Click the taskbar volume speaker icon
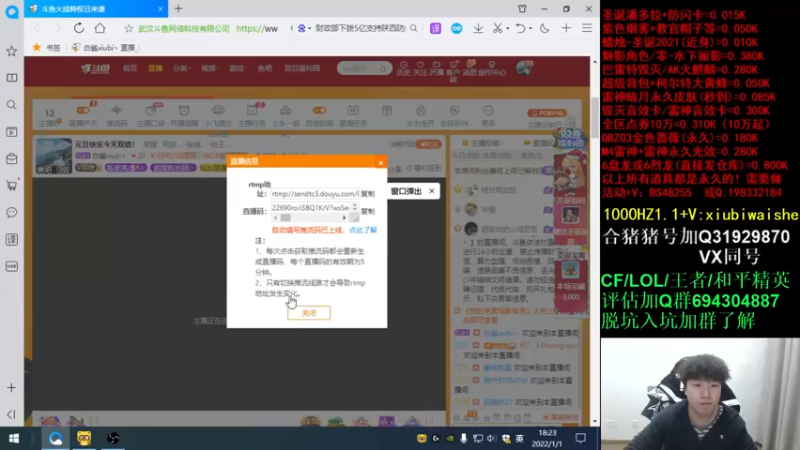 click(x=491, y=438)
